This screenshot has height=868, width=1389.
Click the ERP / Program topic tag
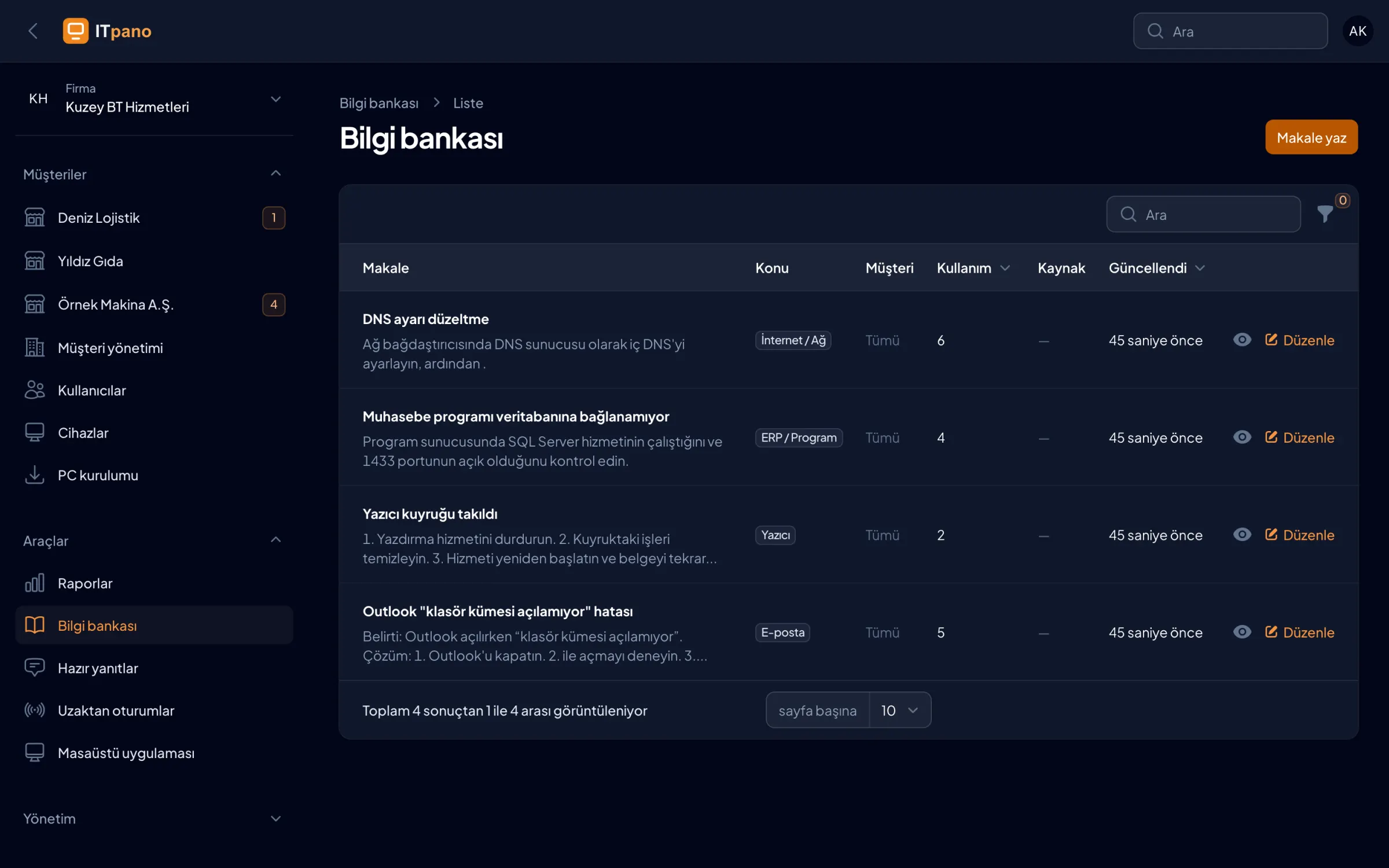point(799,437)
